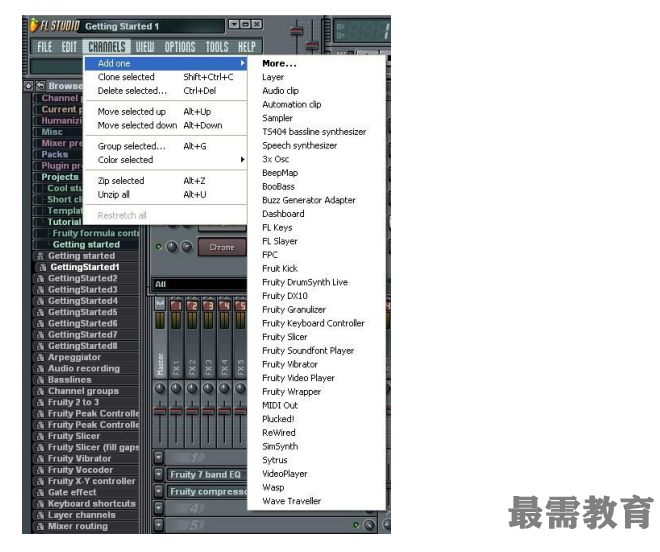Viewport: 660px width, 552px height.
Task: Adjust the Master volume fader
Action: [160, 411]
